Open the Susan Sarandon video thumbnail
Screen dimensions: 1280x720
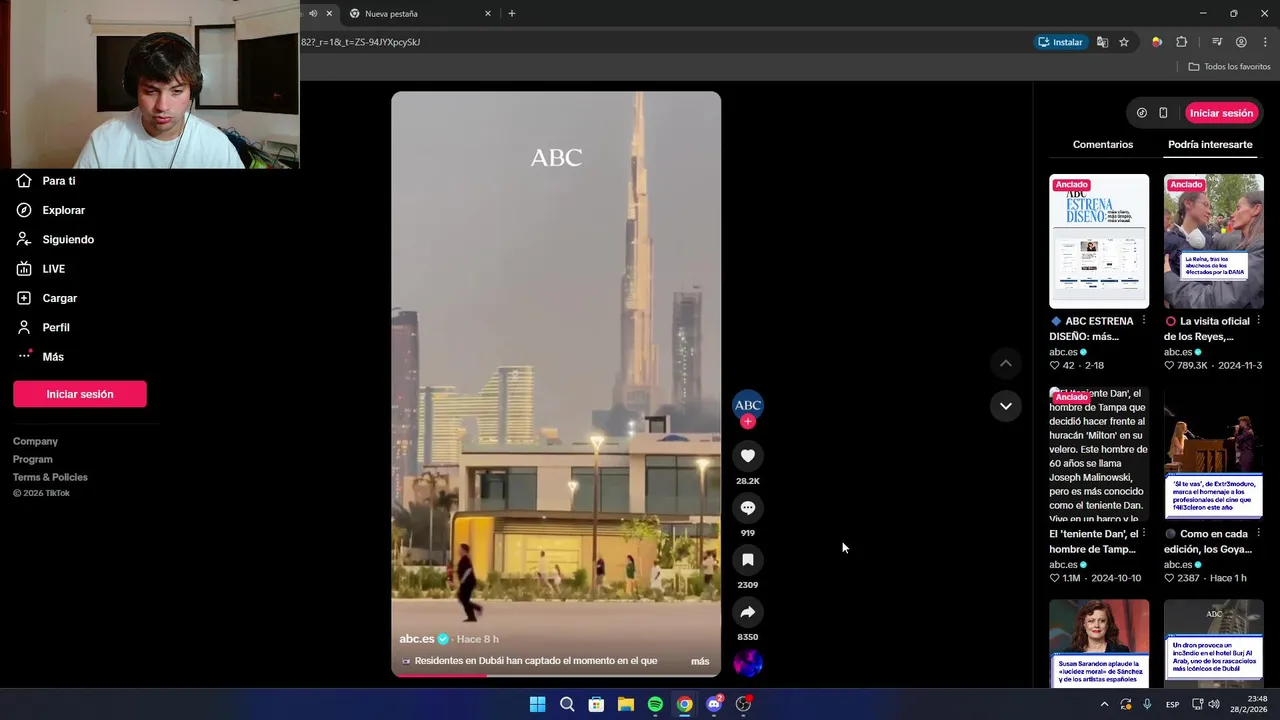tap(1099, 644)
